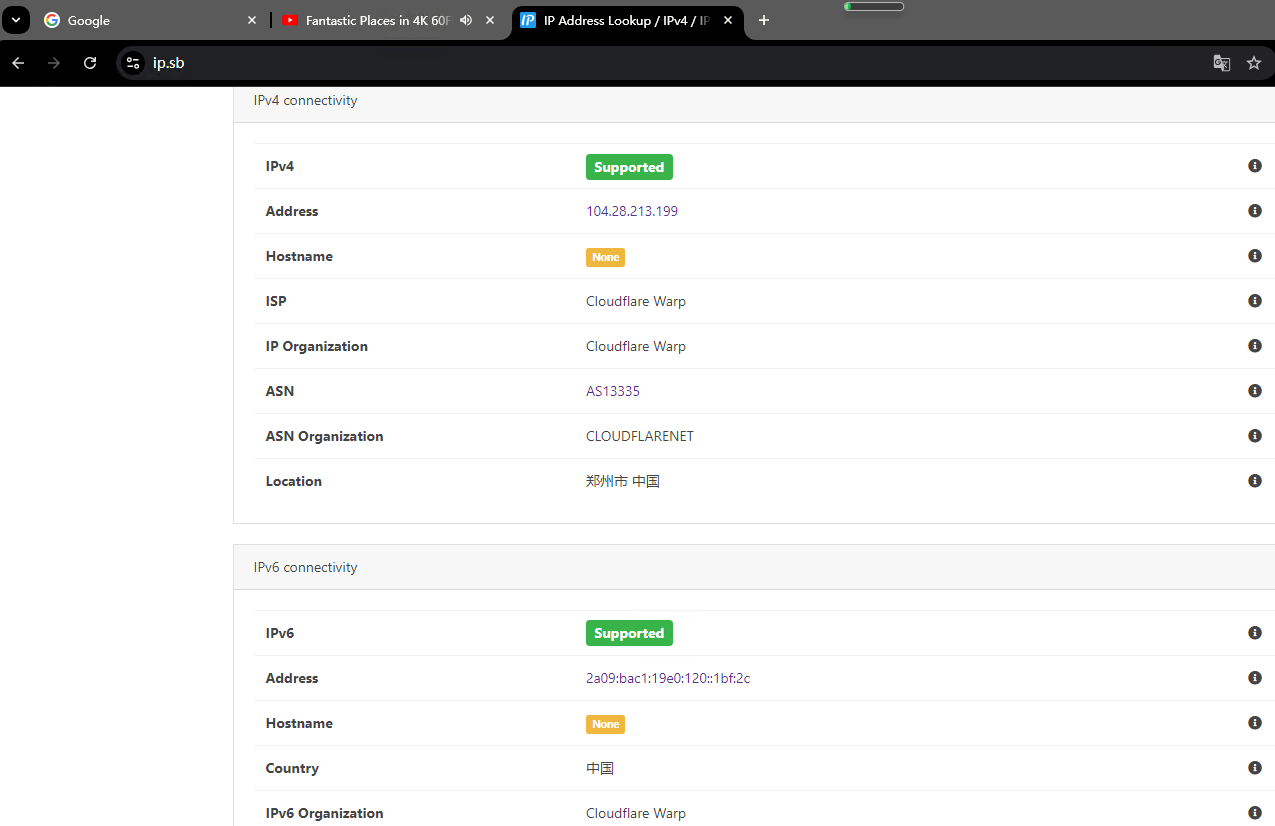Click the info icon for IPv4 Address
This screenshot has height=826, width=1275.
(x=1255, y=211)
